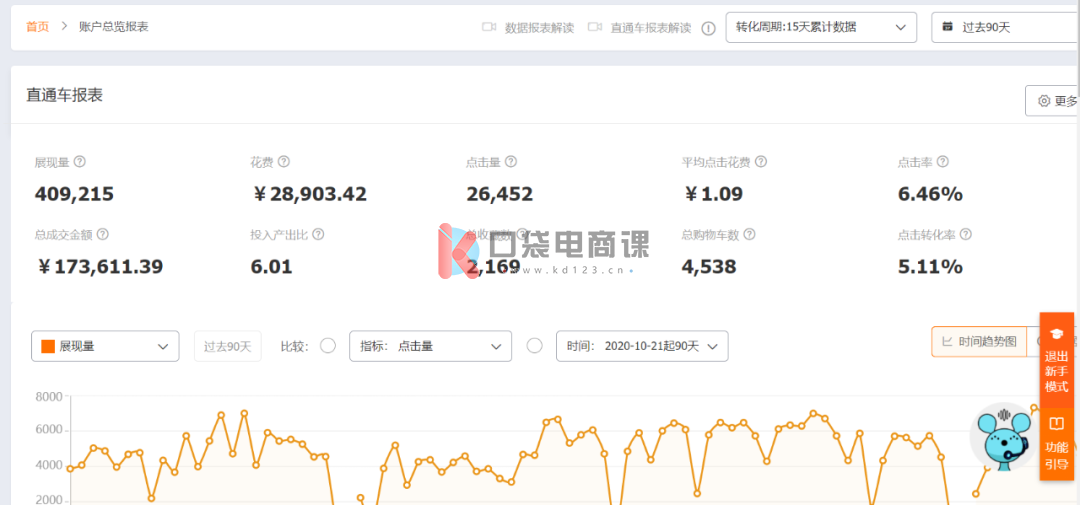The image size is (1080, 505).
Task: Switch to the 时间趋势图 chart tab
Action: tap(979, 341)
